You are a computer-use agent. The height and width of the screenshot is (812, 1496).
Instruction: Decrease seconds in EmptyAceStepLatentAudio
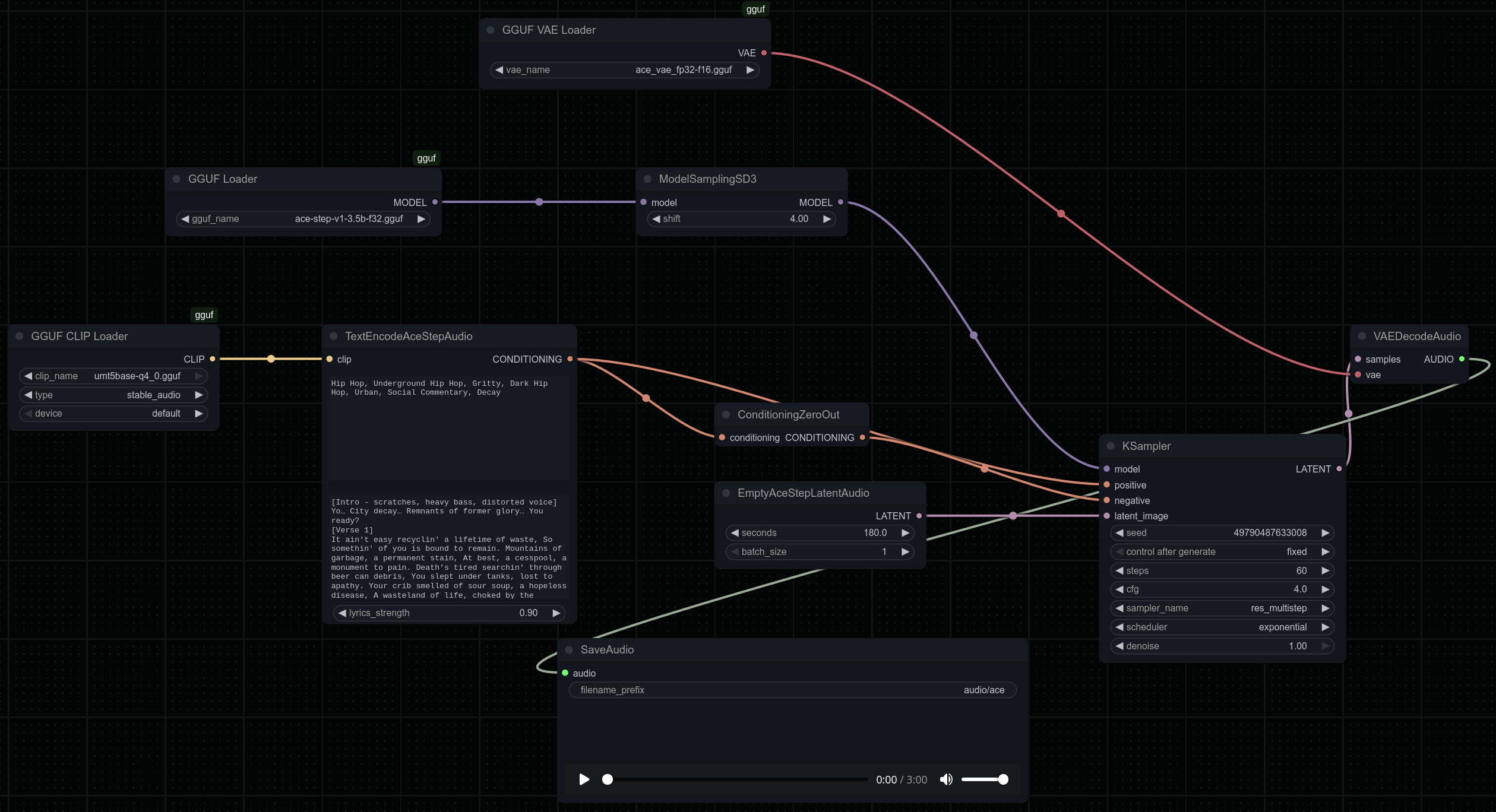735,533
